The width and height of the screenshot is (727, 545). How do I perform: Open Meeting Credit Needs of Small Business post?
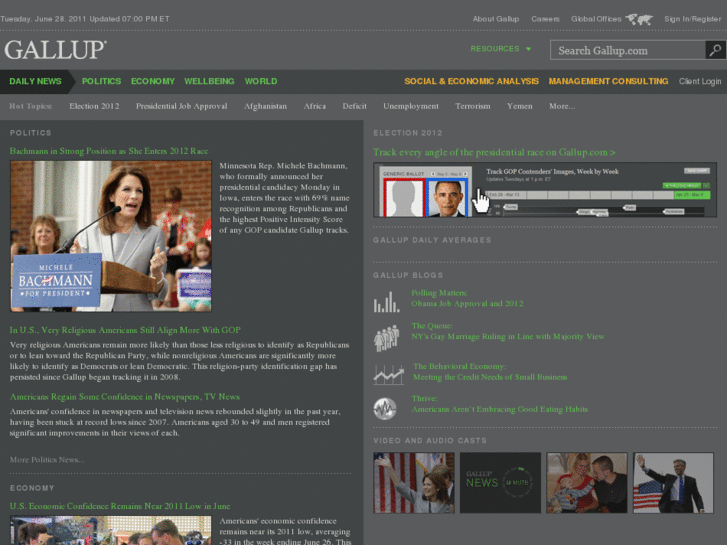point(490,377)
